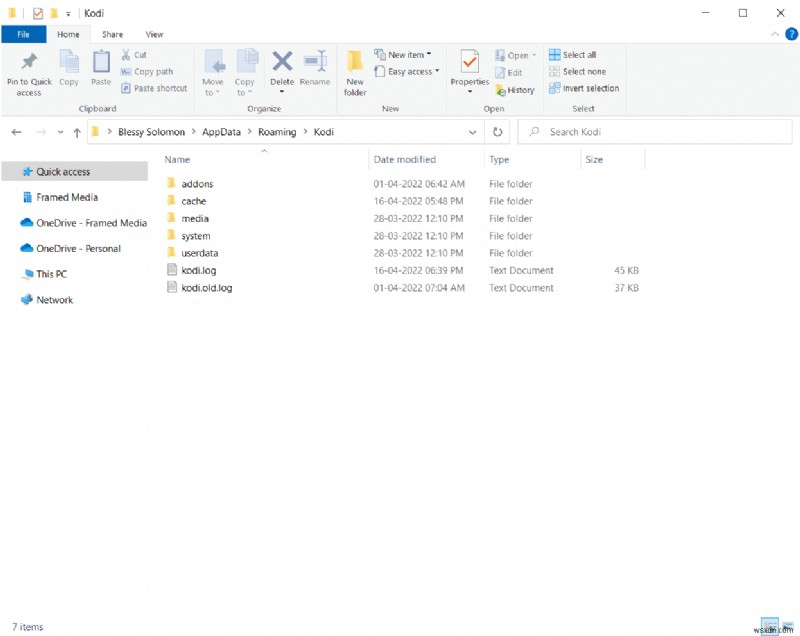Expand the Delete button dropdown arrow

coord(282,92)
